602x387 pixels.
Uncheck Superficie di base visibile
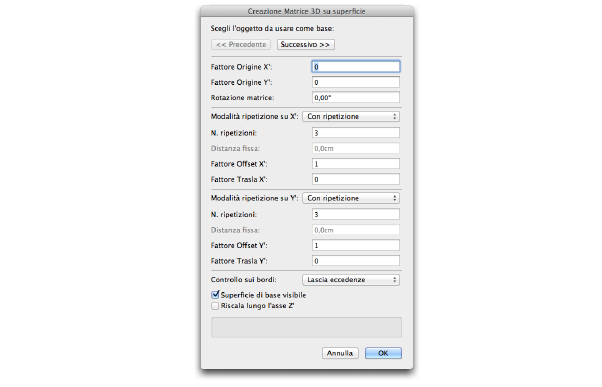tap(215, 295)
